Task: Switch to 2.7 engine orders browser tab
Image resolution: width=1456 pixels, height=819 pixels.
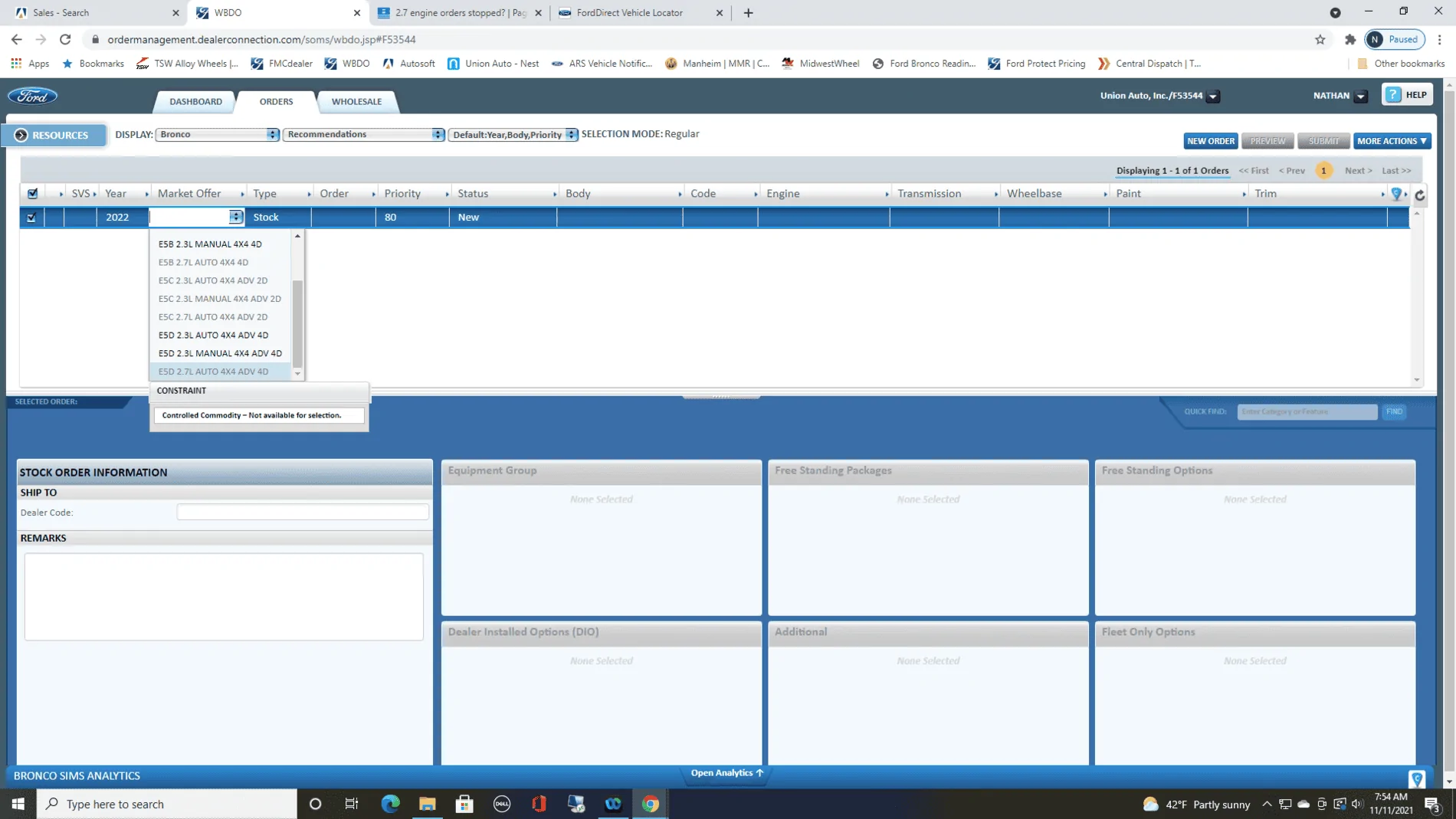Action: click(x=460, y=13)
